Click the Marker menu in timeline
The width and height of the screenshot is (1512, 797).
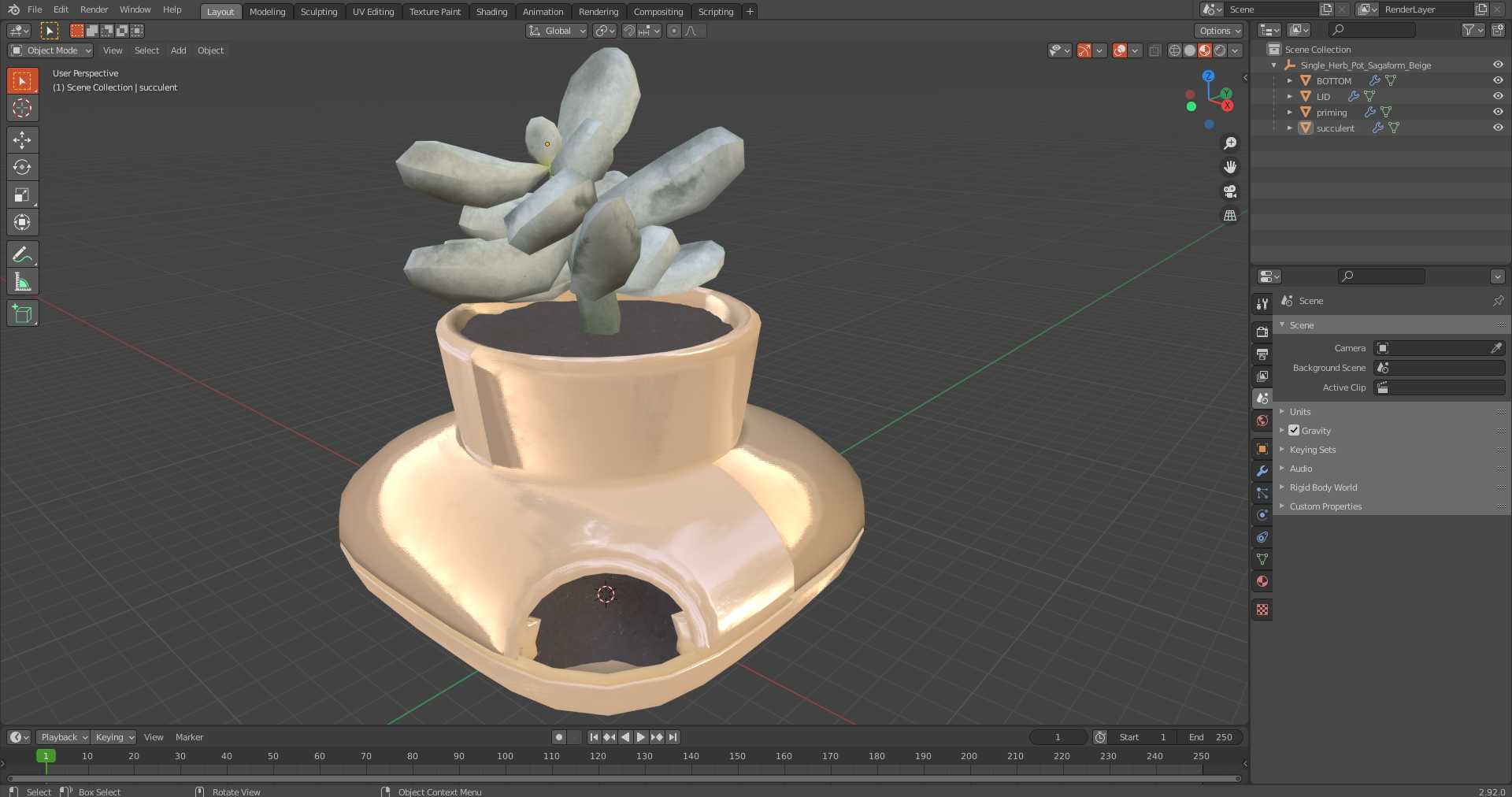[x=189, y=737]
